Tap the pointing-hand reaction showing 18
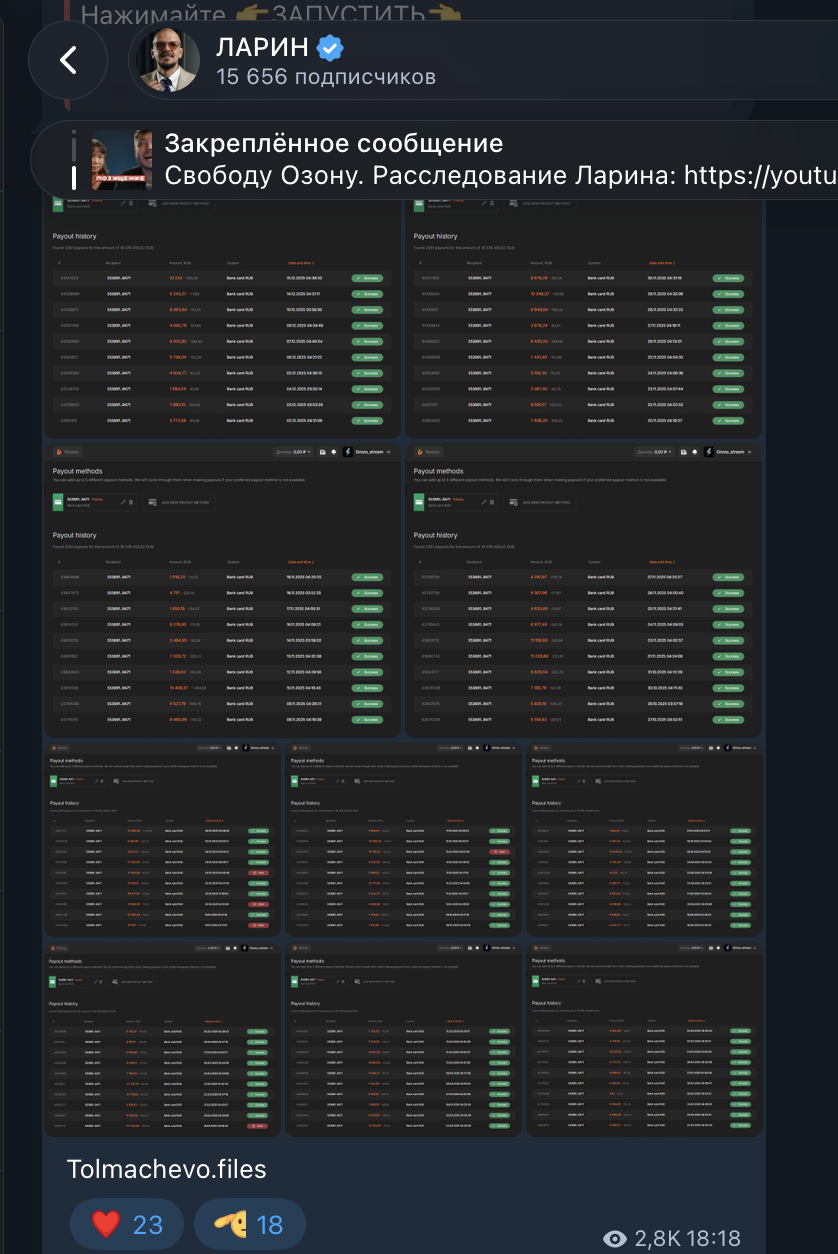This screenshot has width=838, height=1254. point(249,1225)
